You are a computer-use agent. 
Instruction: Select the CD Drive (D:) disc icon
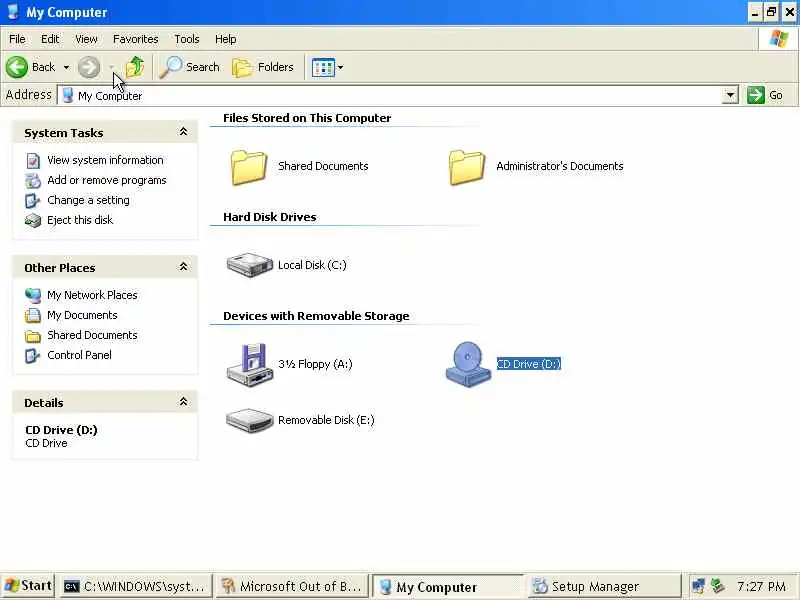(468, 364)
